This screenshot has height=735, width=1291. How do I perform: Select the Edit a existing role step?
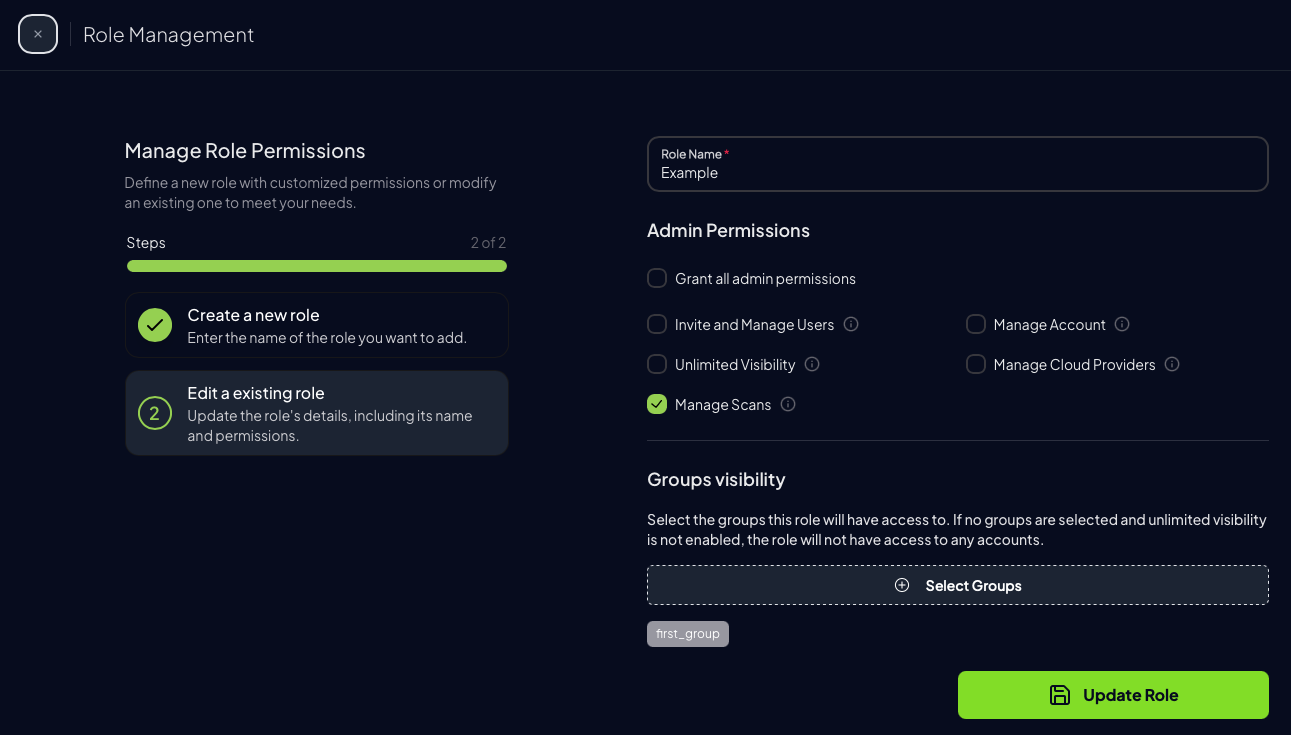(316, 413)
